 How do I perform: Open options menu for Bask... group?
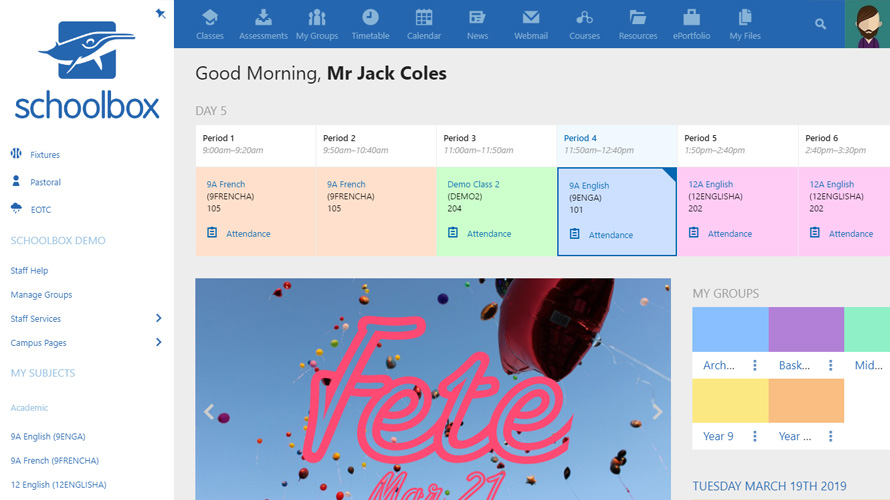830,365
